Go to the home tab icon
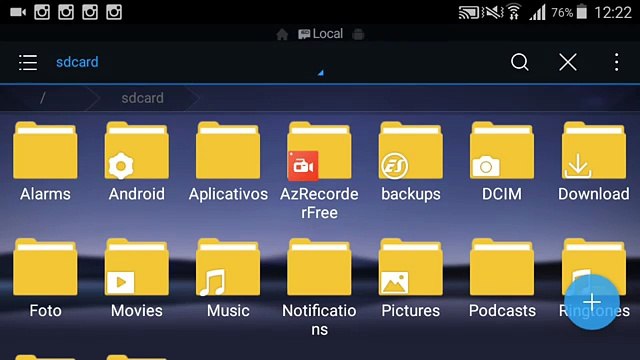Viewport: 640px width, 360px height. [282, 34]
